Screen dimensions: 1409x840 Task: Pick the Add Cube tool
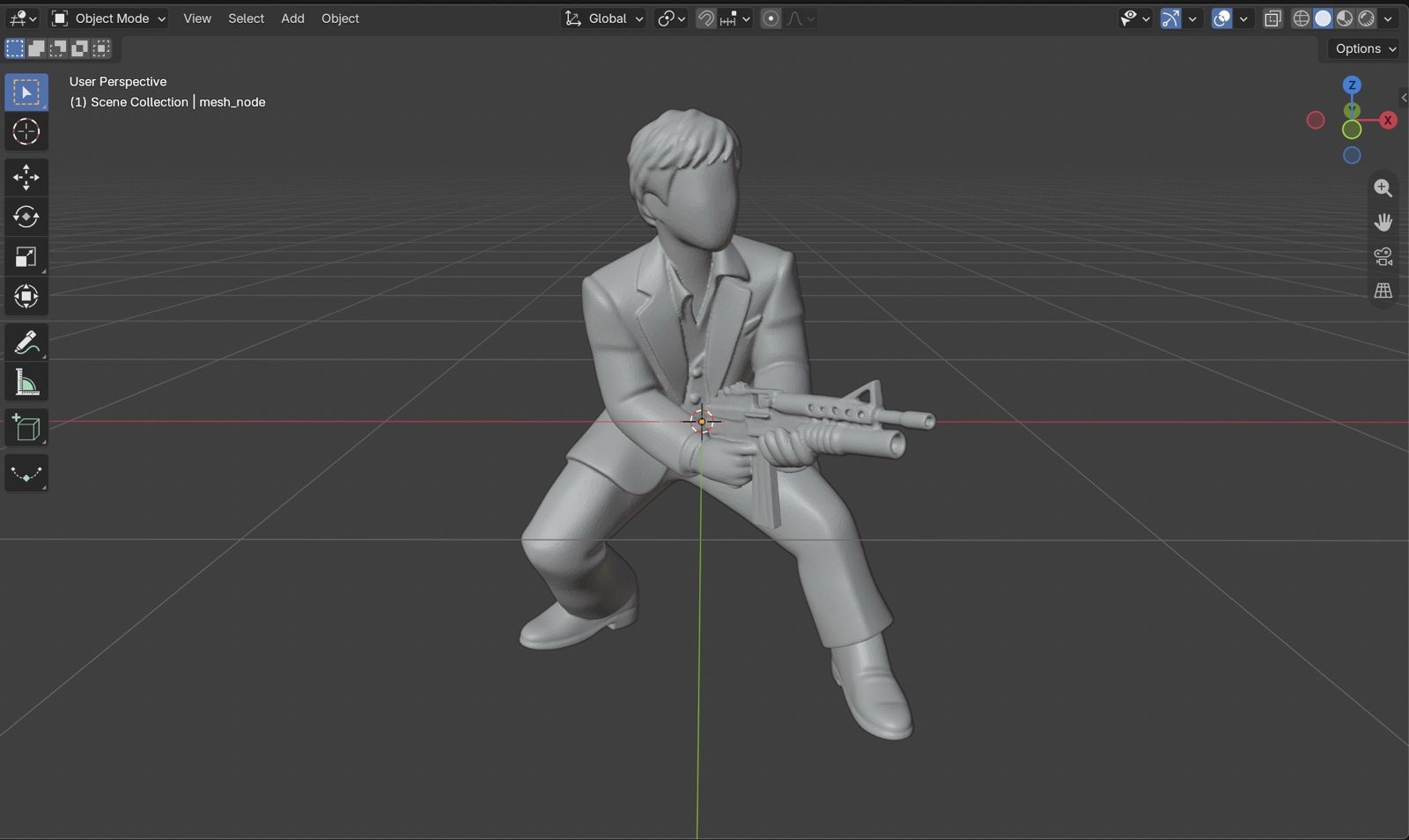[26, 428]
